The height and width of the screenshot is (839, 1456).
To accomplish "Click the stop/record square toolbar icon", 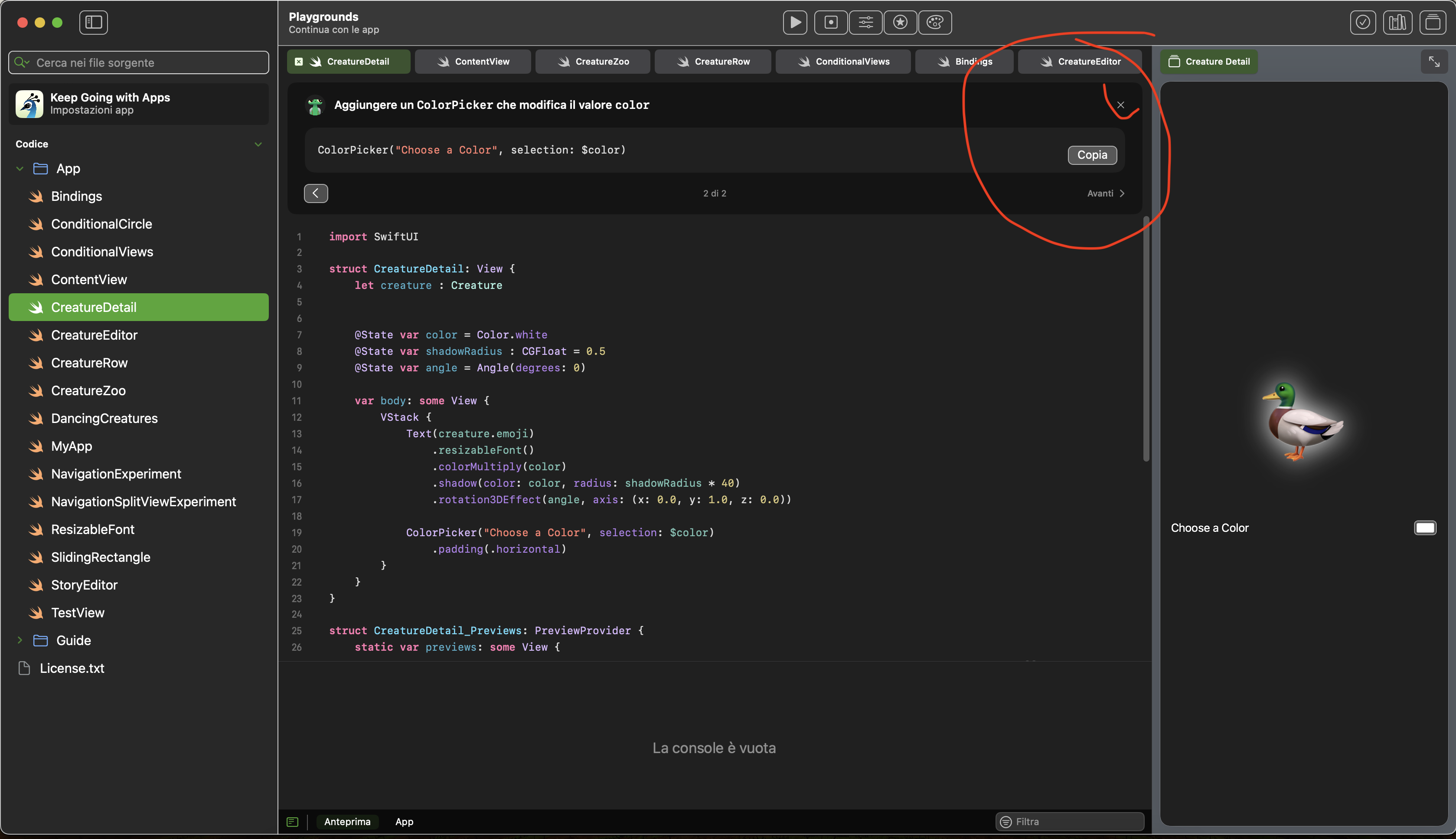I will pyautogui.click(x=830, y=23).
